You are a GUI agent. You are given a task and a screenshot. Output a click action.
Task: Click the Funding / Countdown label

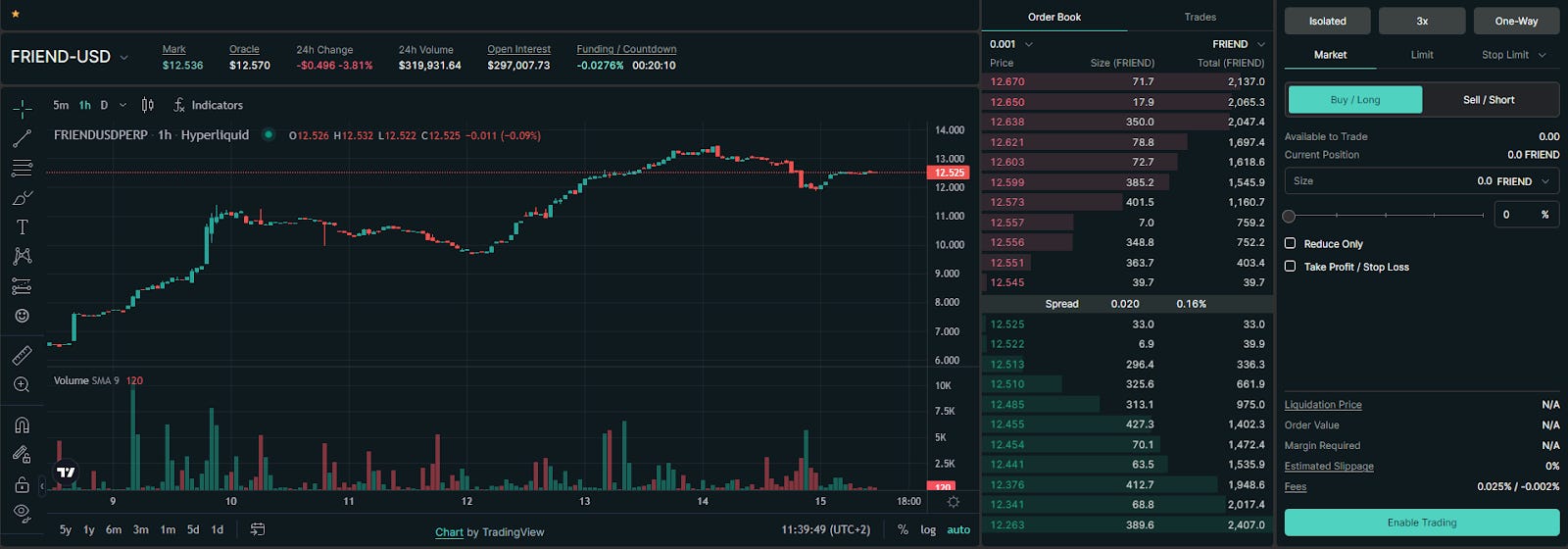click(626, 49)
